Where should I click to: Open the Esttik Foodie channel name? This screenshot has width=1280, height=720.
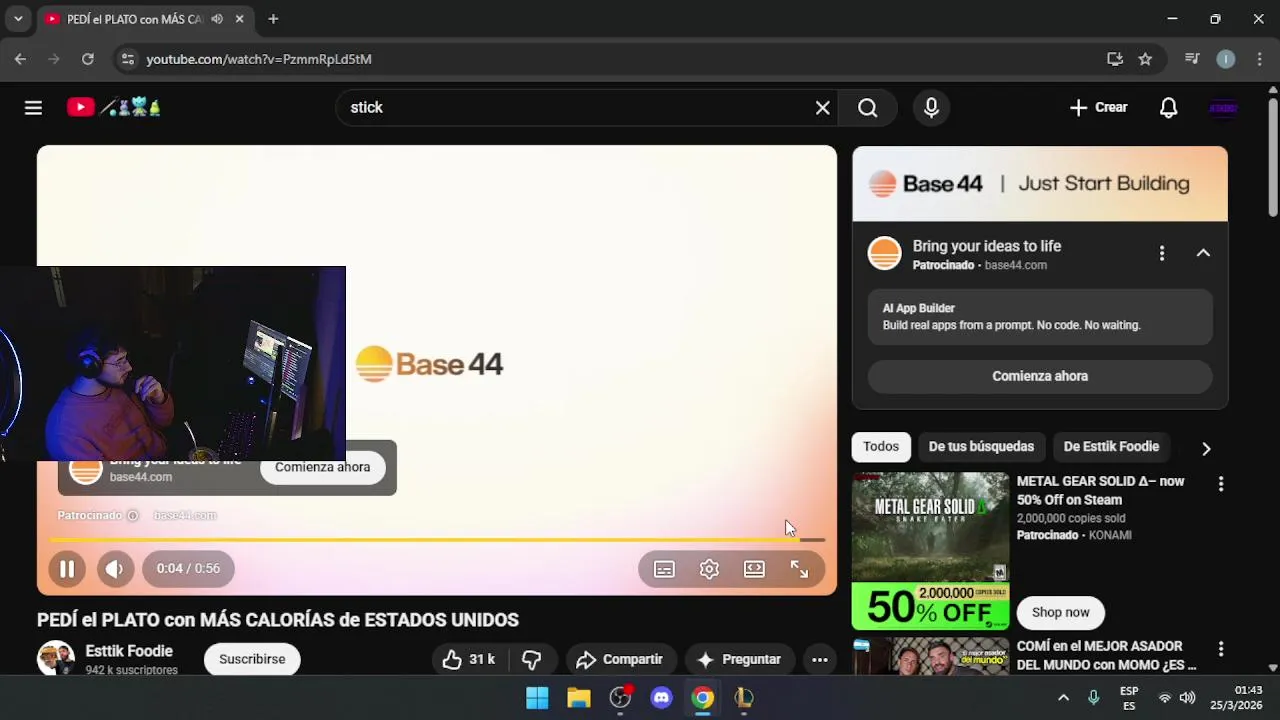[x=129, y=651]
